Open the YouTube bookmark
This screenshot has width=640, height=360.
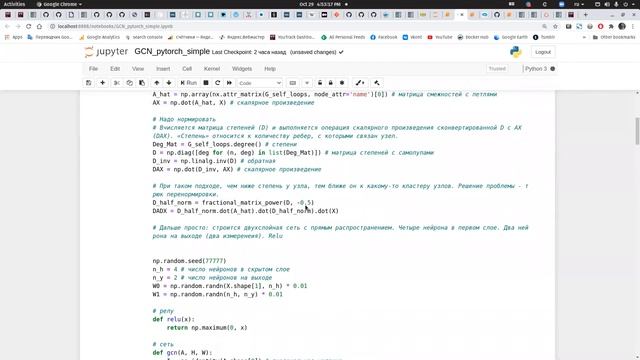point(440,37)
